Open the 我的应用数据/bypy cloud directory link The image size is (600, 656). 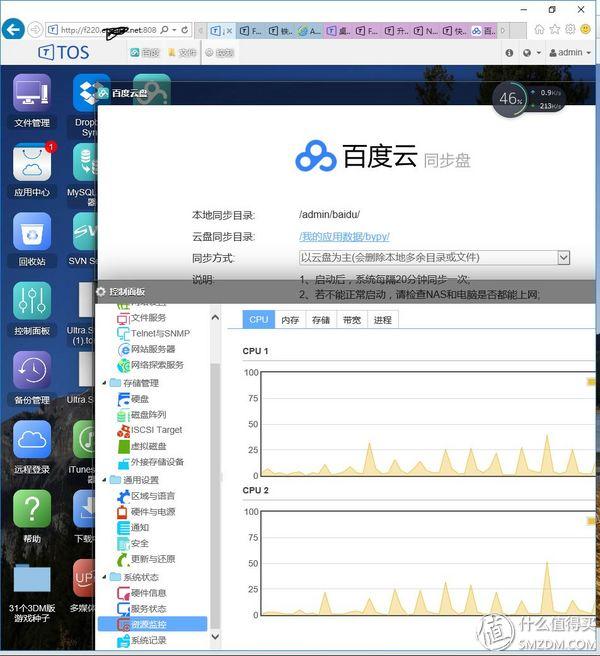344,237
